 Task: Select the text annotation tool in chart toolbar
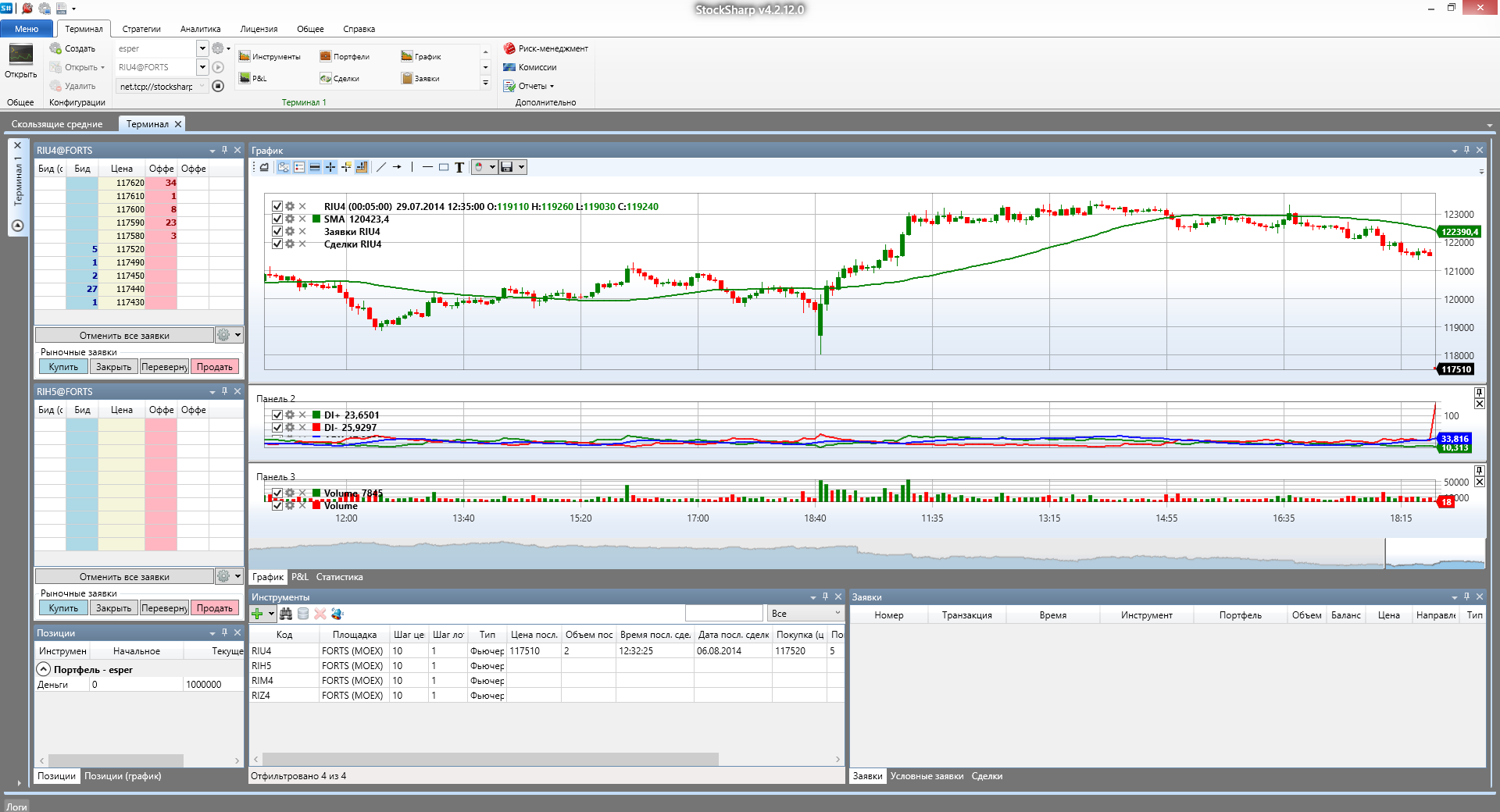[x=459, y=167]
